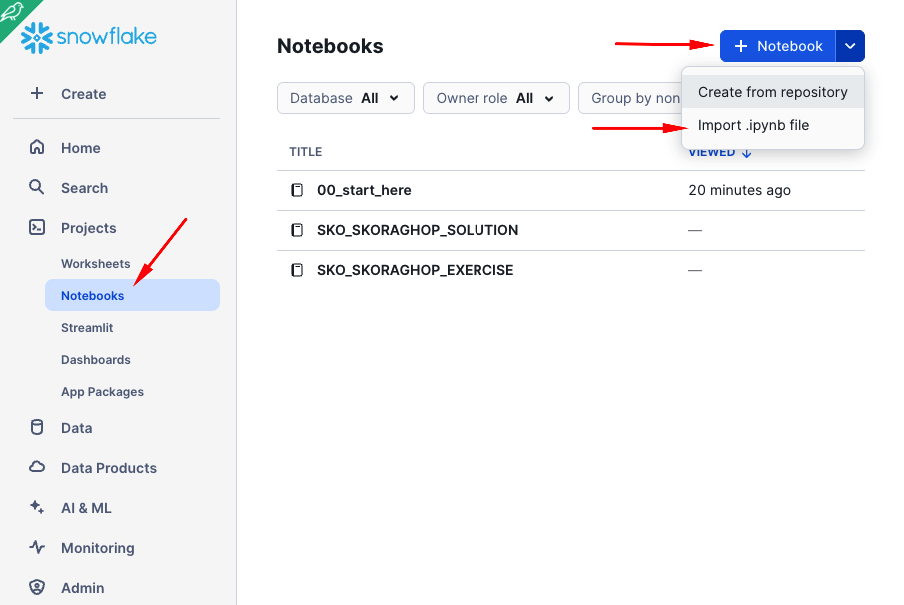
Task: Open the Database All filter dropdown
Action: click(x=345, y=98)
